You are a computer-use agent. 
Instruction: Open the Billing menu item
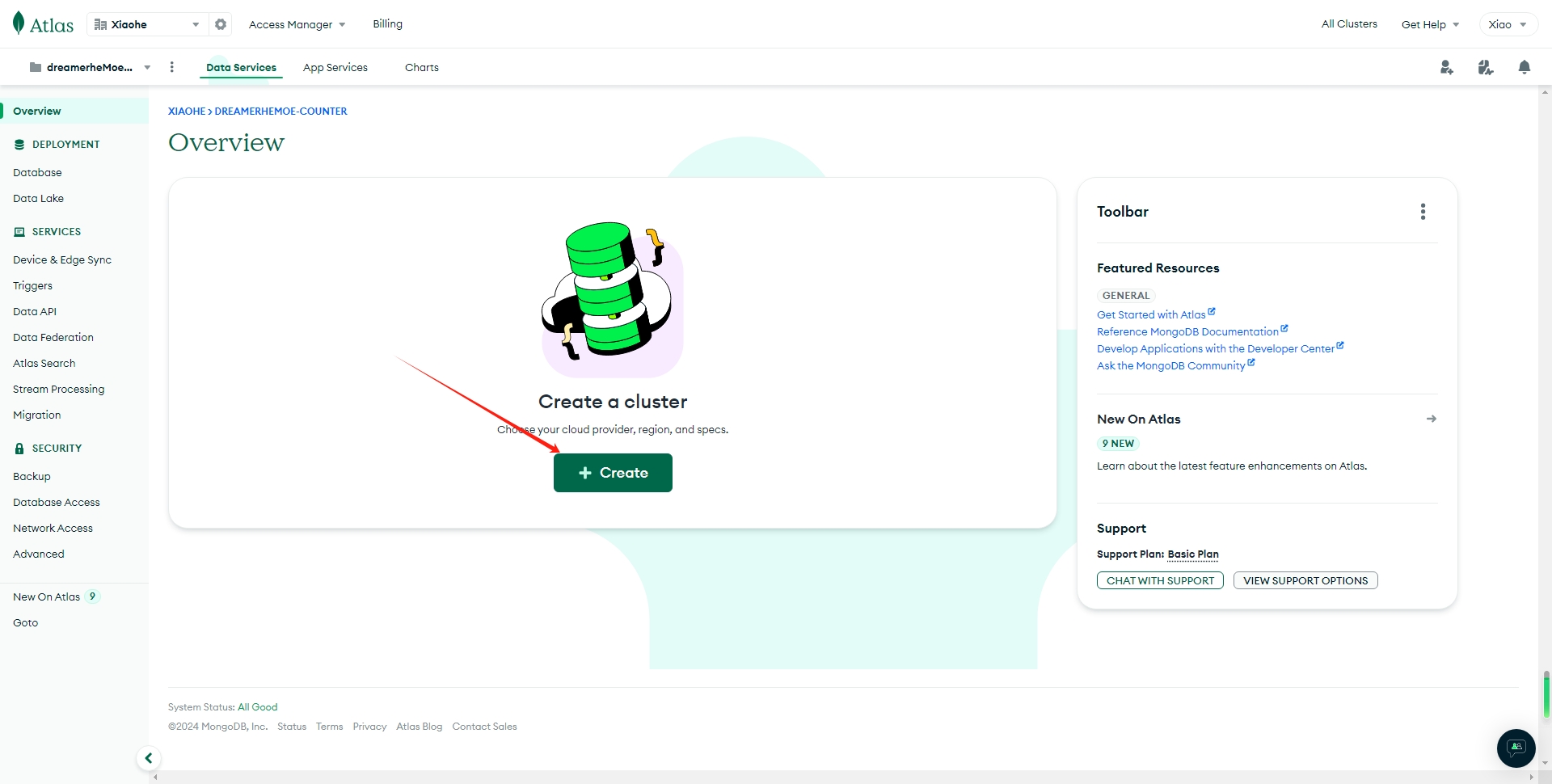tap(388, 24)
